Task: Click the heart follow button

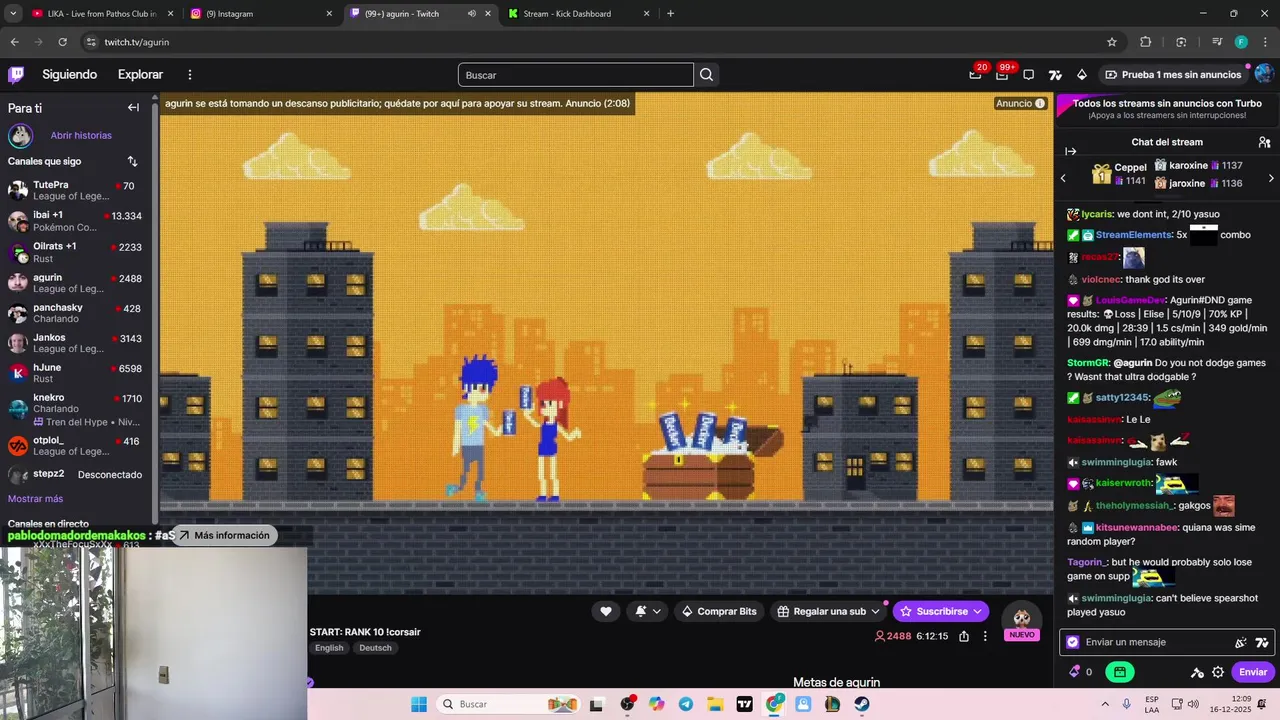Action: [606, 611]
